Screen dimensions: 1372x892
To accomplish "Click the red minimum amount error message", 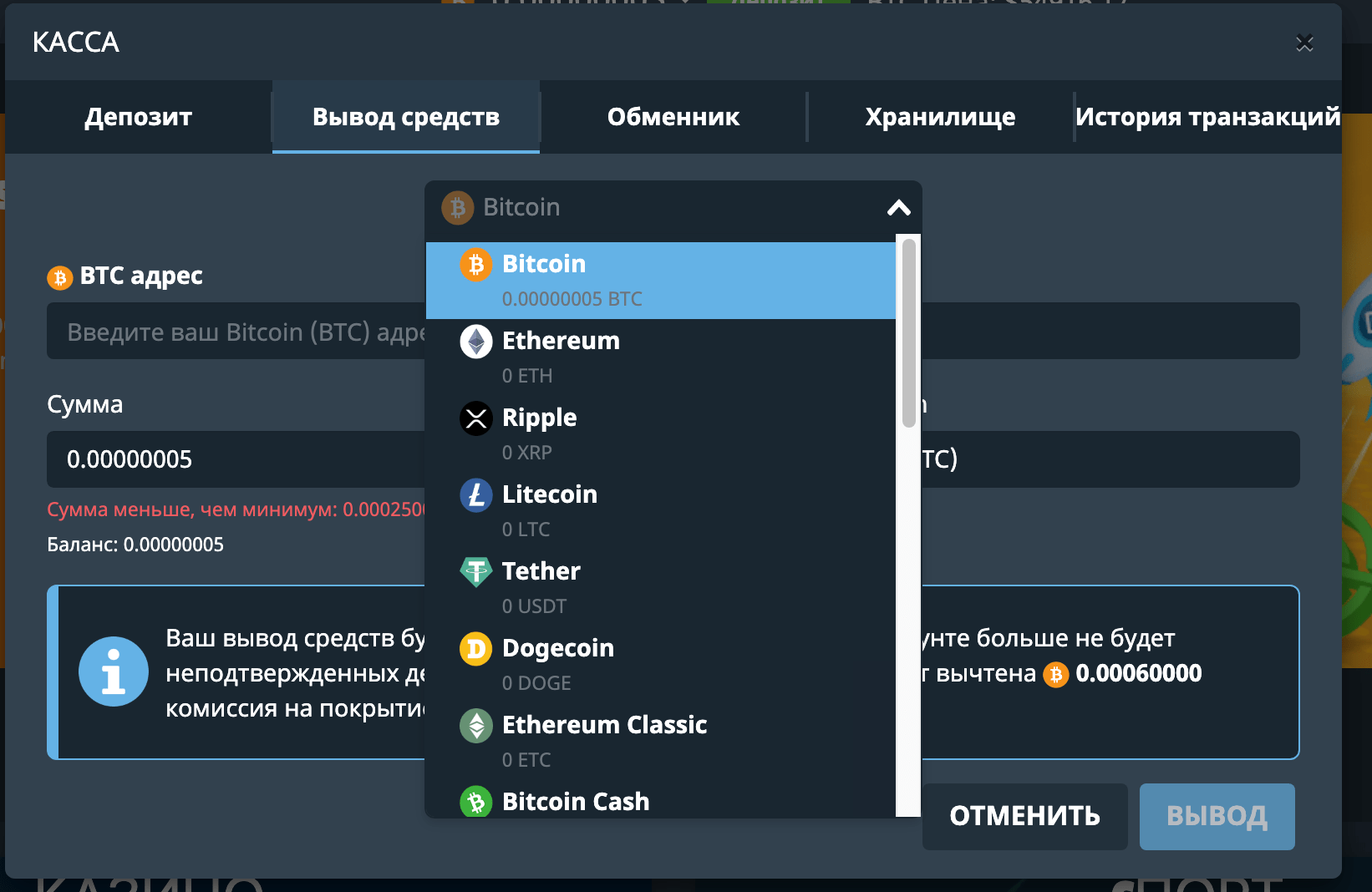I will [236, 509].
